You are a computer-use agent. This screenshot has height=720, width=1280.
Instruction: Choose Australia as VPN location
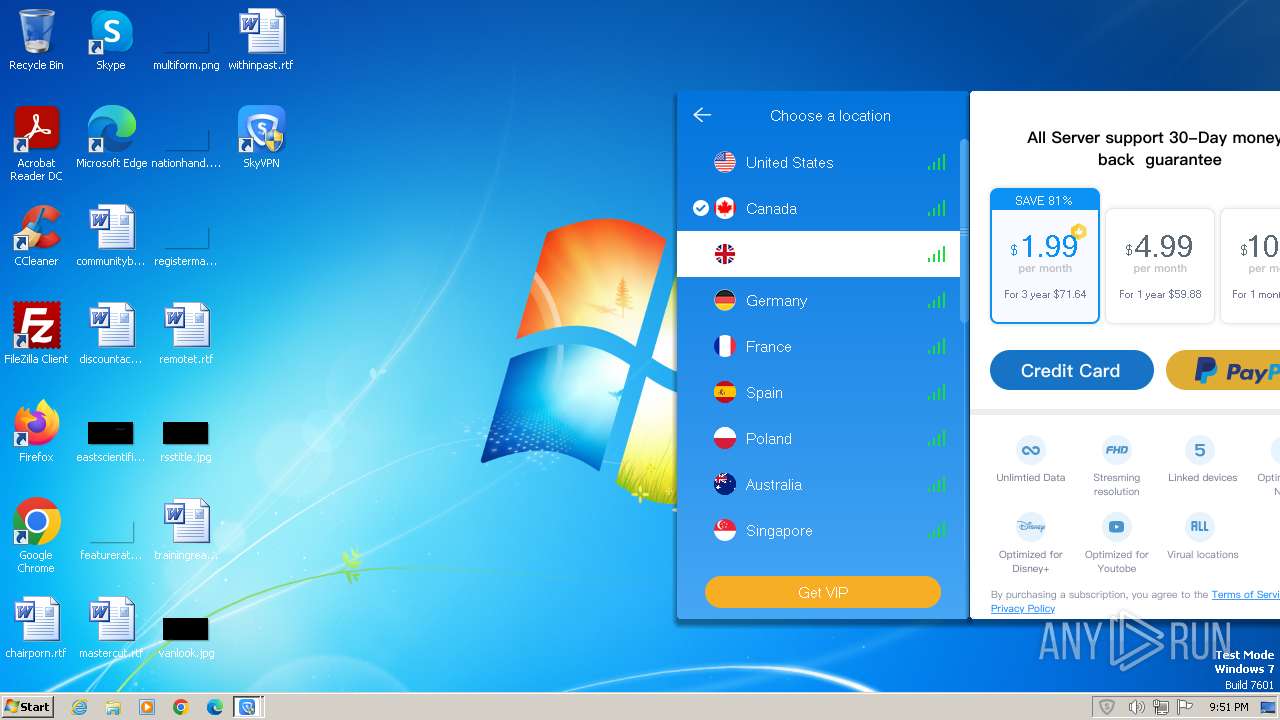click(x=818, y=484)
